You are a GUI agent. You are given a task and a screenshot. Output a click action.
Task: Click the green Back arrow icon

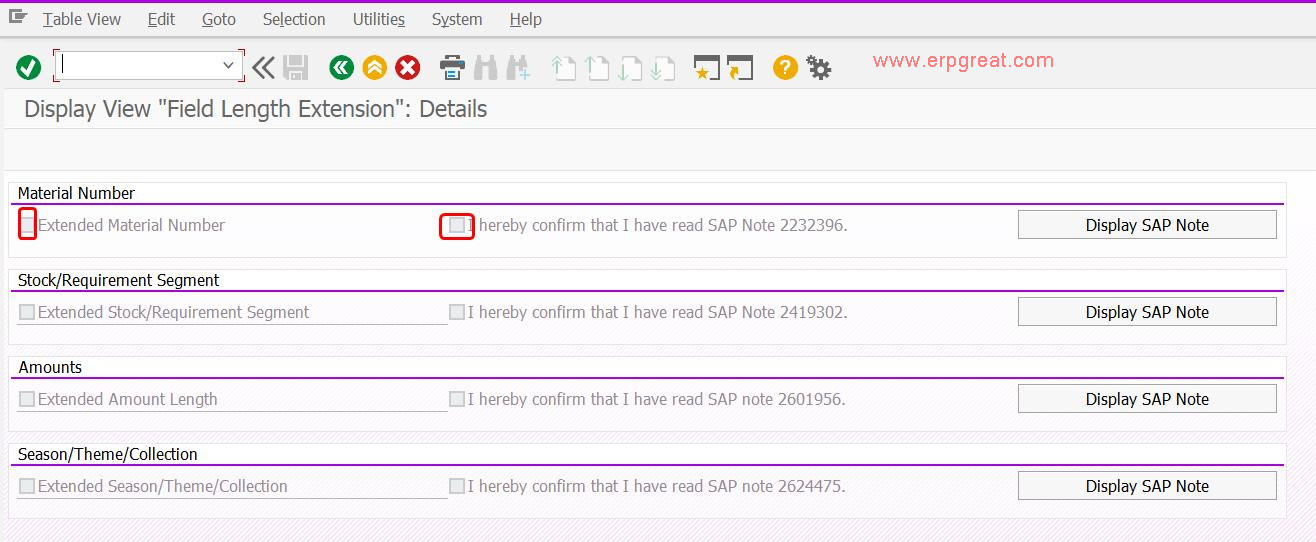click(x=342, y=68)
